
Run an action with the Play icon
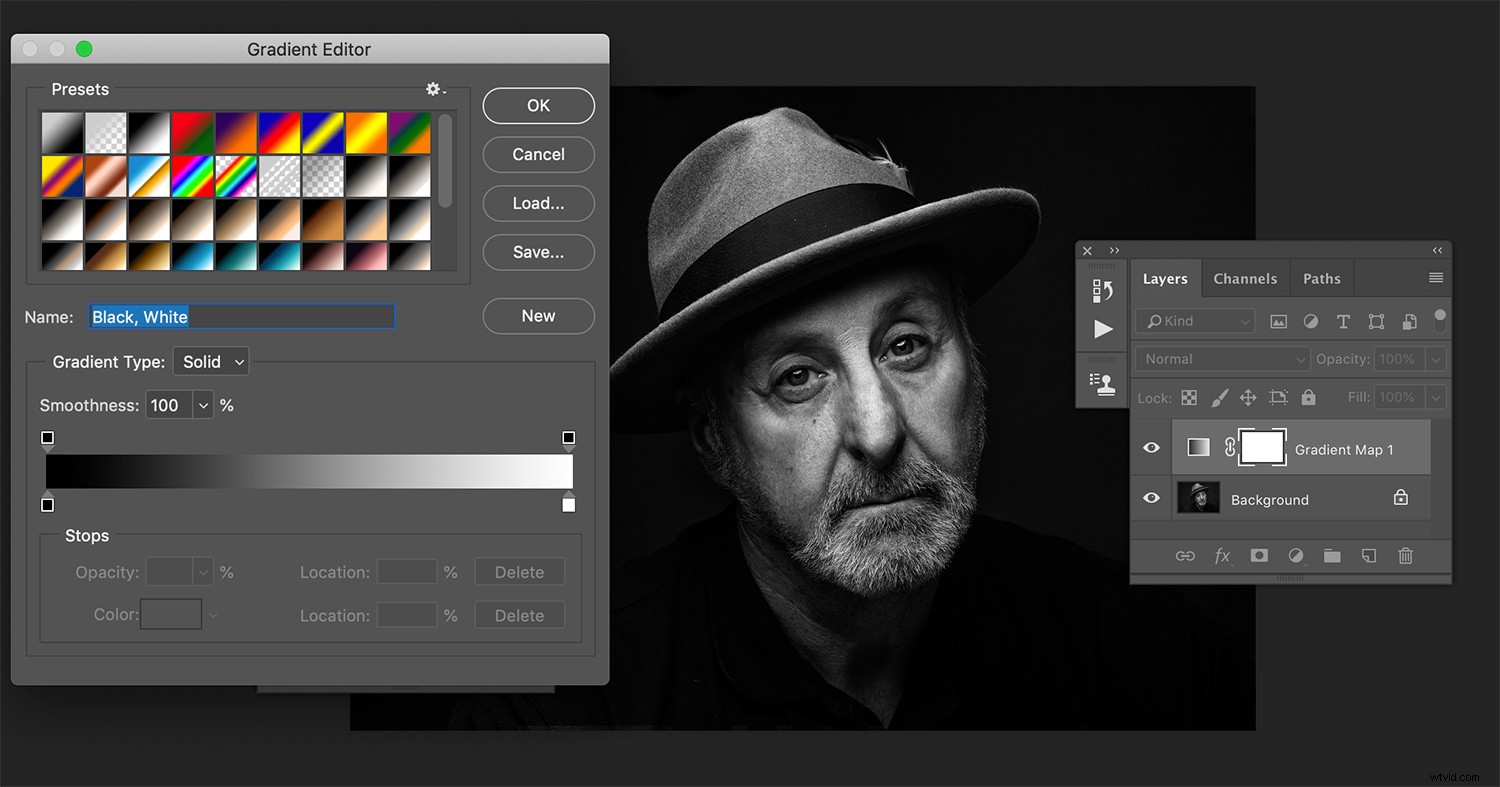tap(1103, 328)
